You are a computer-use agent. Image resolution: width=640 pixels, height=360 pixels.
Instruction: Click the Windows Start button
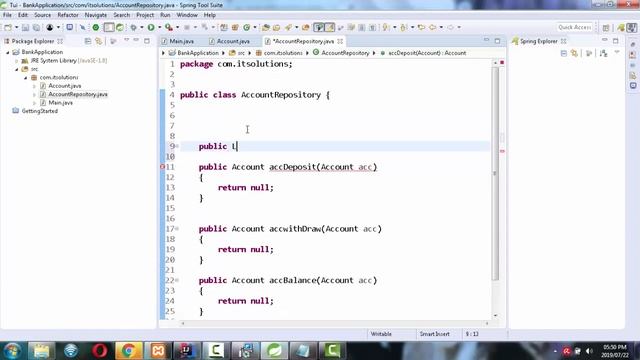point(12,351)
